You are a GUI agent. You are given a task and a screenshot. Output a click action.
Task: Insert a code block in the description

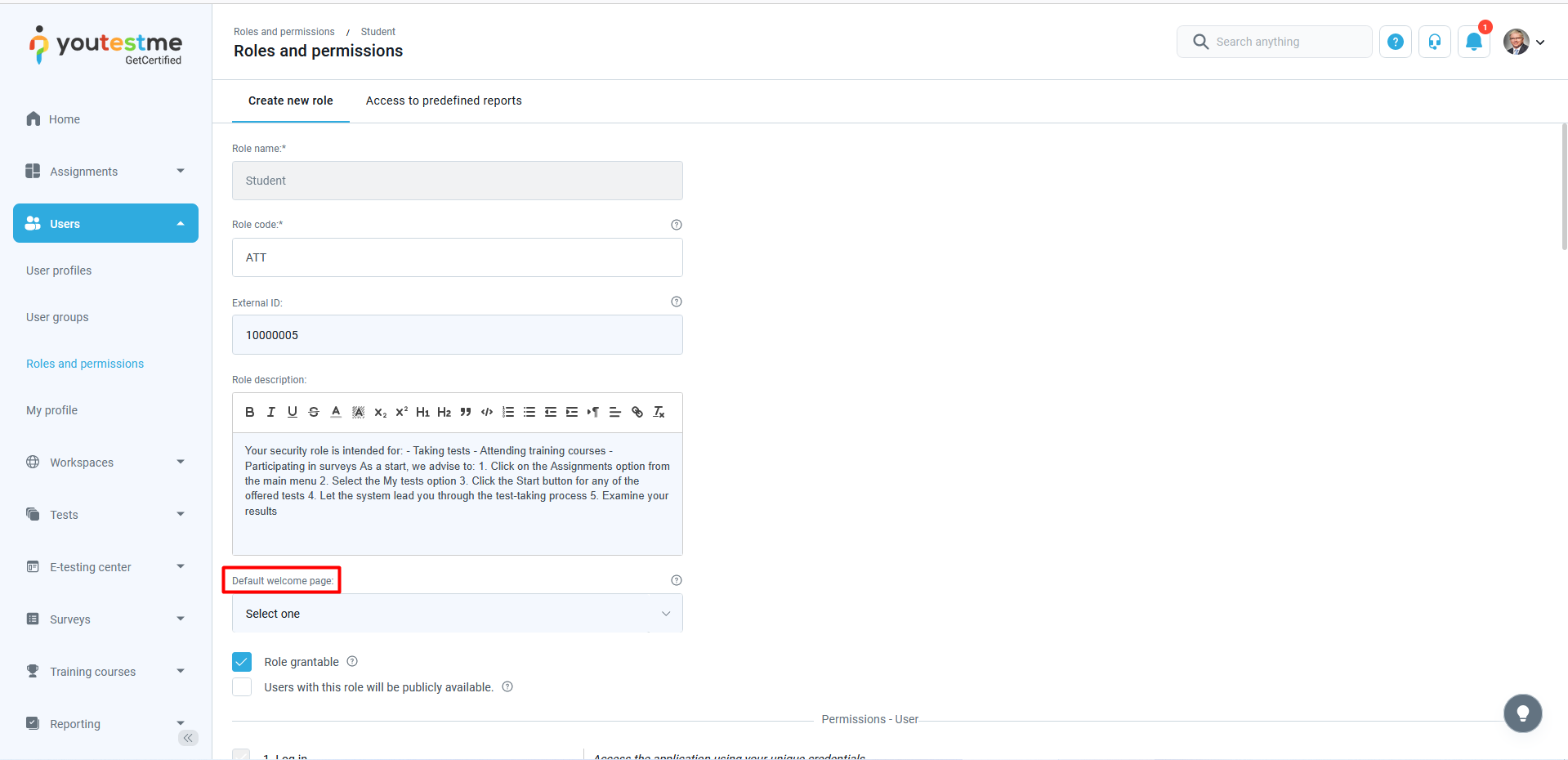click(x=487, y=412)
